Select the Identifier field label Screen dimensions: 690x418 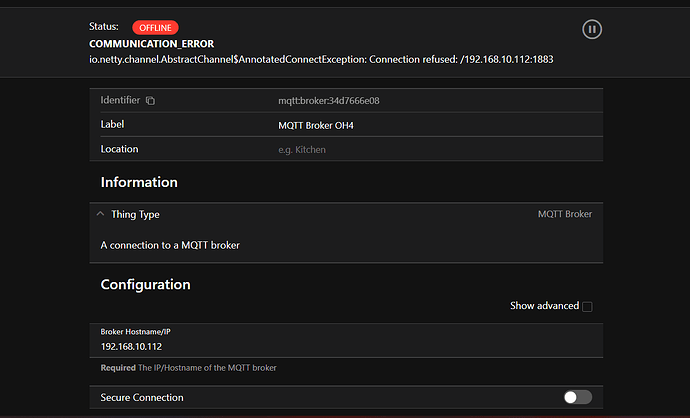(x=120, y=100)
